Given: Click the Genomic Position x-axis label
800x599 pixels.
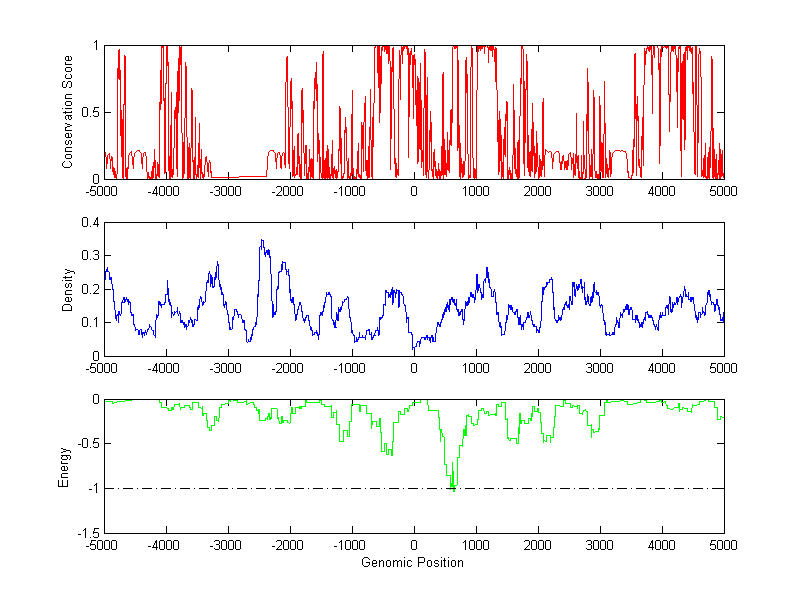Looking at the screenshot, I should 413,562.
